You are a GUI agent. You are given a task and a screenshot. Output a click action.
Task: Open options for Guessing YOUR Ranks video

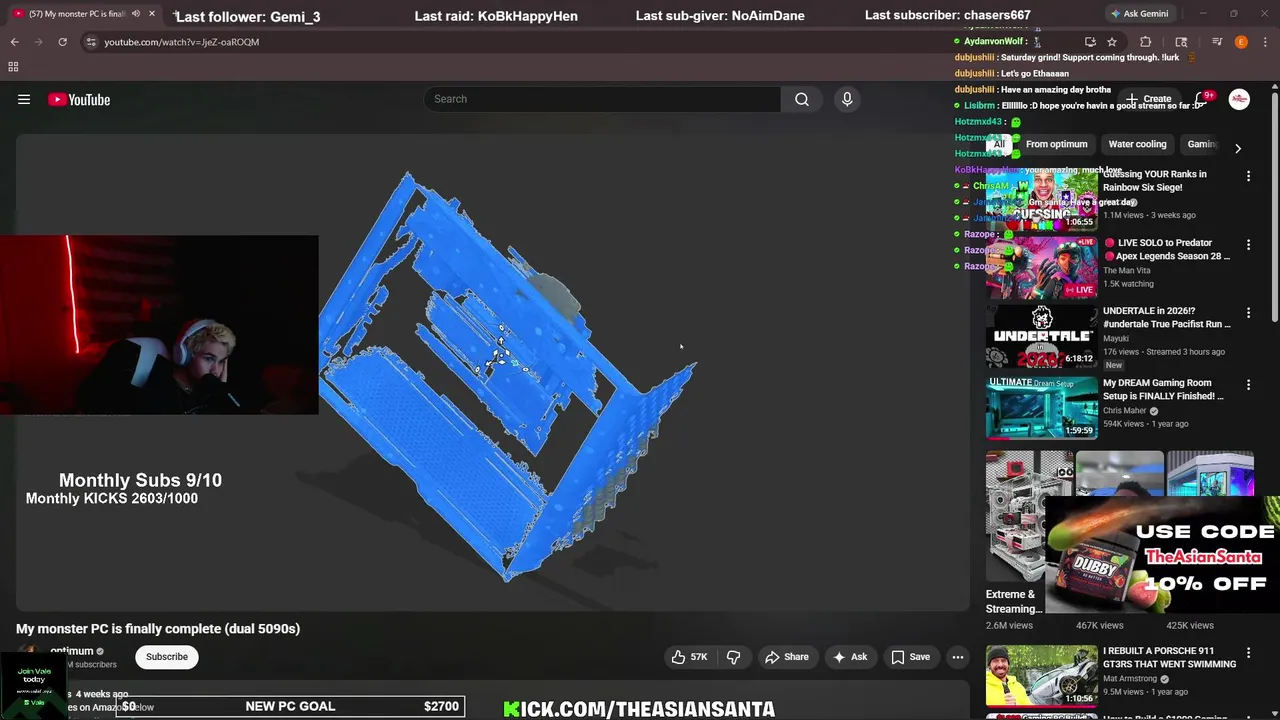(x=1248, y=176)
